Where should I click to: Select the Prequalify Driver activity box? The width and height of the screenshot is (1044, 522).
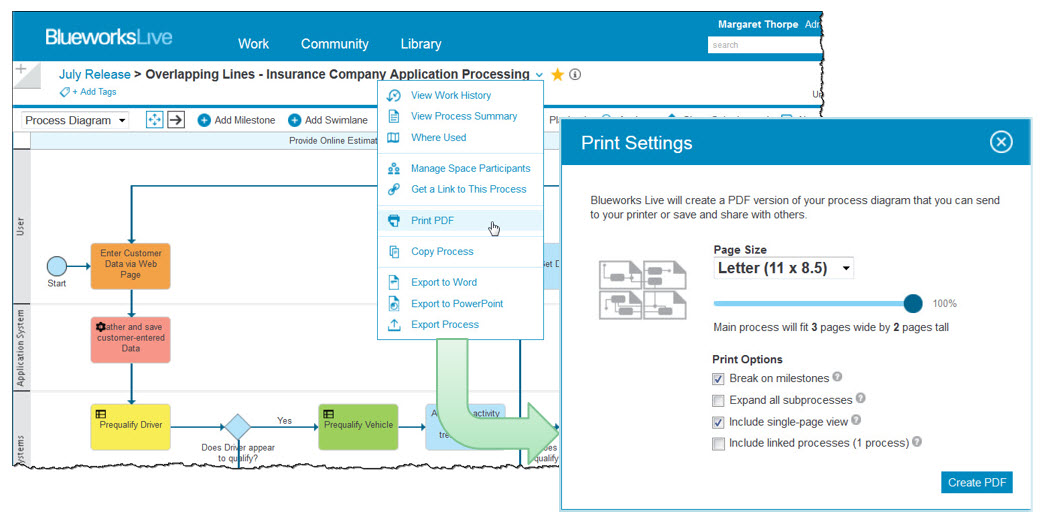click(130, 427)
